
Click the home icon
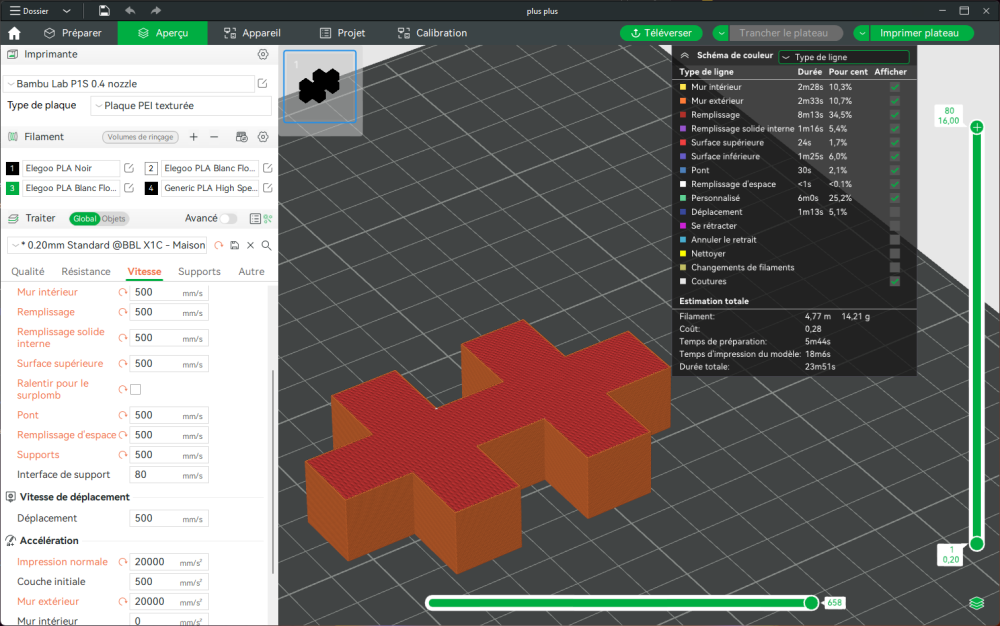14,33
